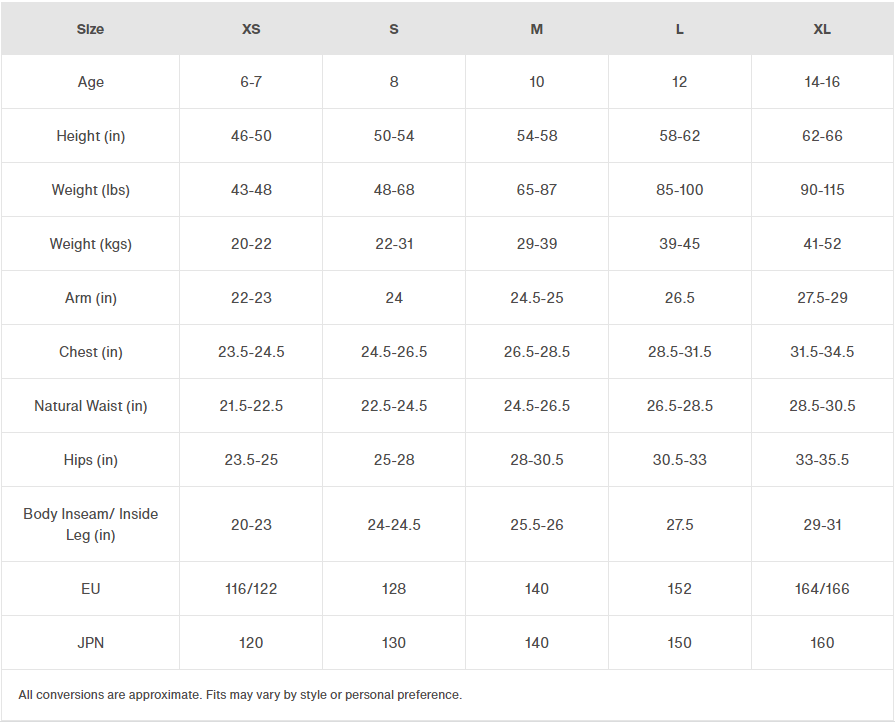Image resolution: width=895 pixels, height=722 pixels.
Task: Select the M size column header
Action: [537, 29]
